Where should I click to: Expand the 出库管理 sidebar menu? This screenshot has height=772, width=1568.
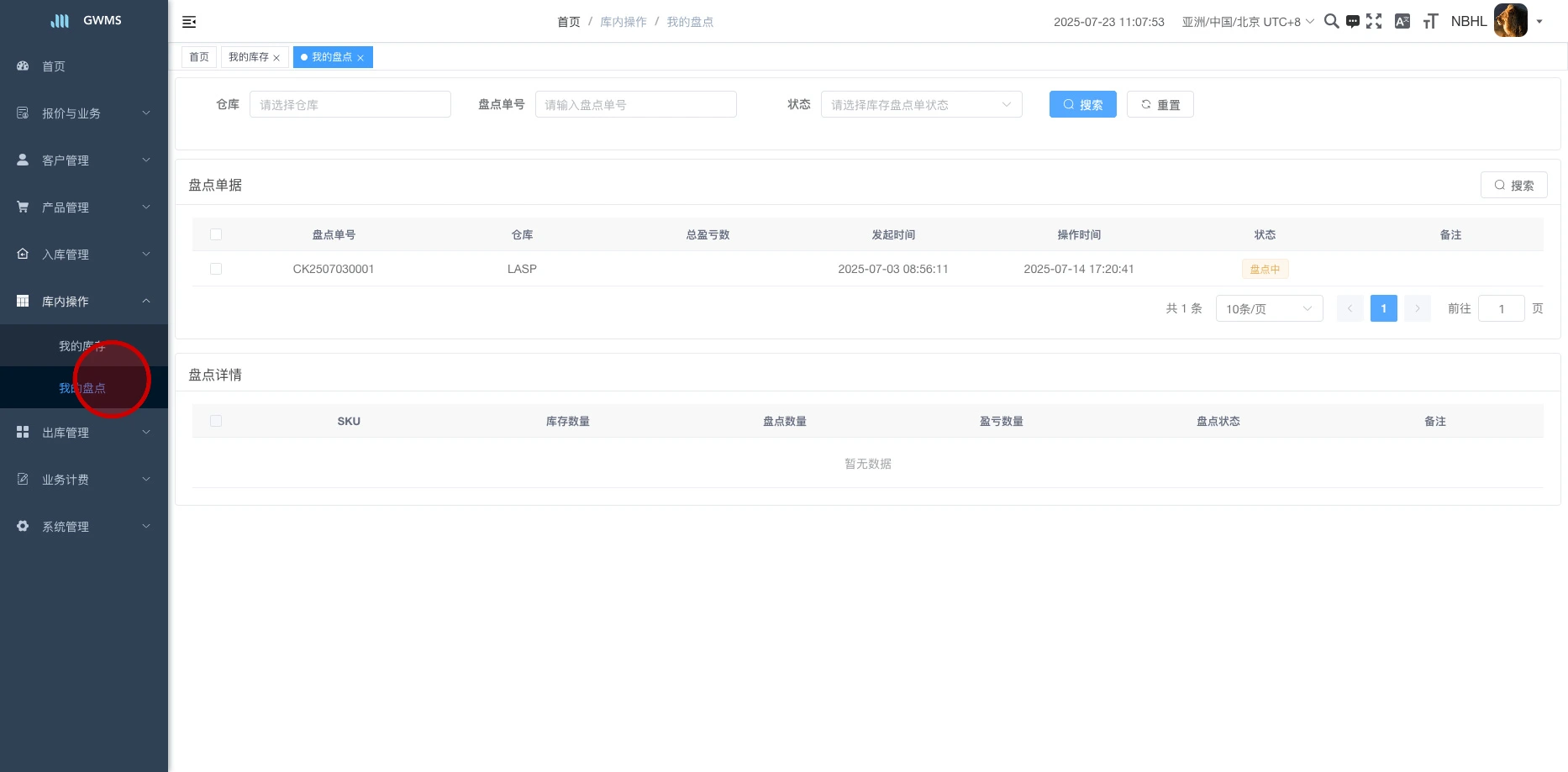84,433
